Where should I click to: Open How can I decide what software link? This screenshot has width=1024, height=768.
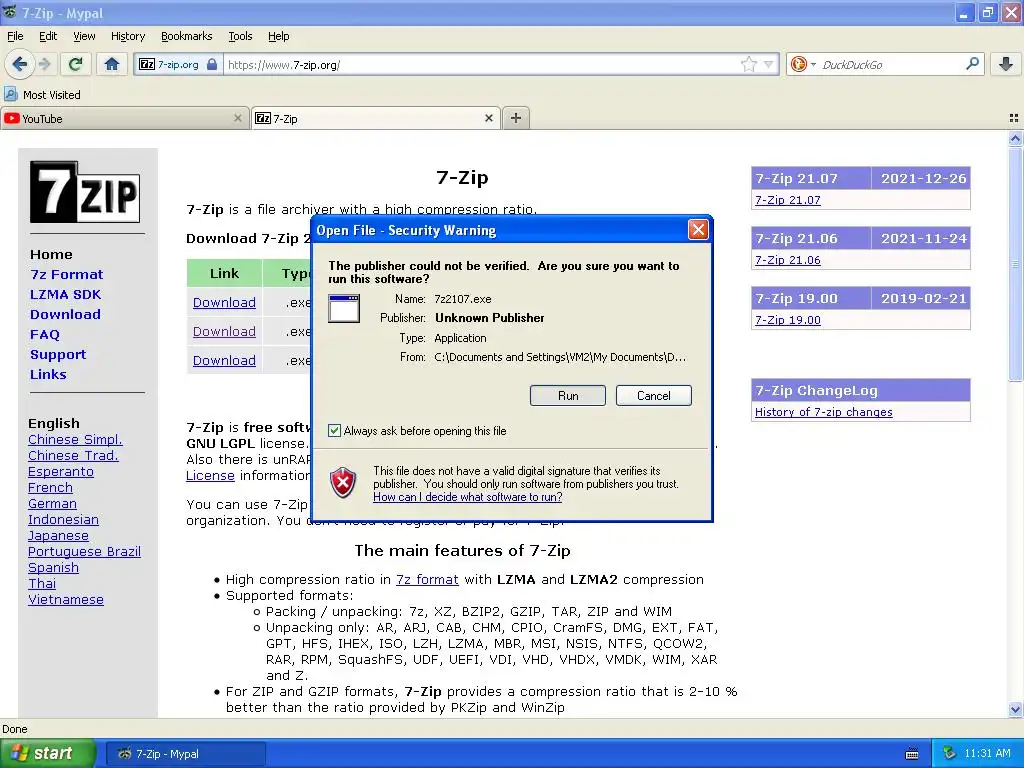[468, 497]
